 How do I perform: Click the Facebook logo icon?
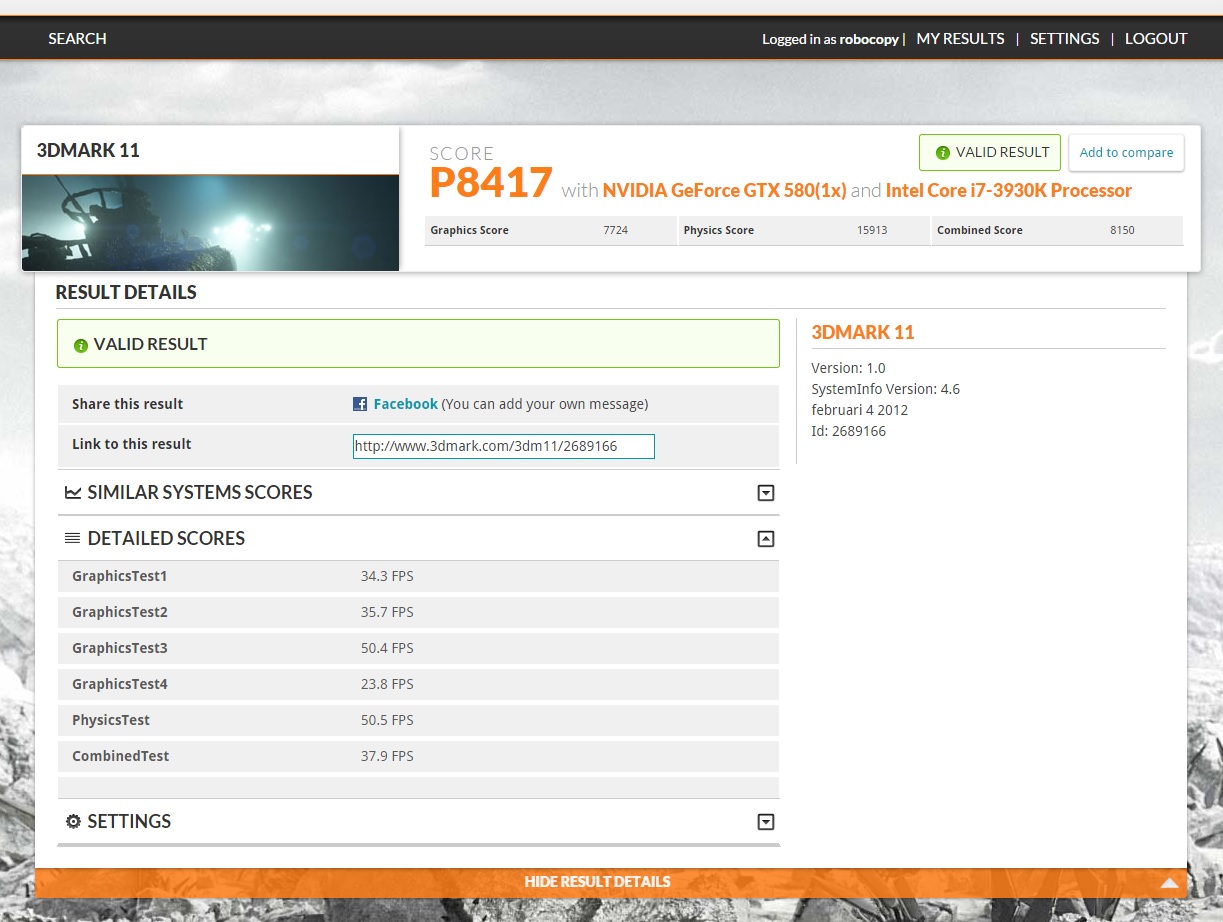pos(360,404)
